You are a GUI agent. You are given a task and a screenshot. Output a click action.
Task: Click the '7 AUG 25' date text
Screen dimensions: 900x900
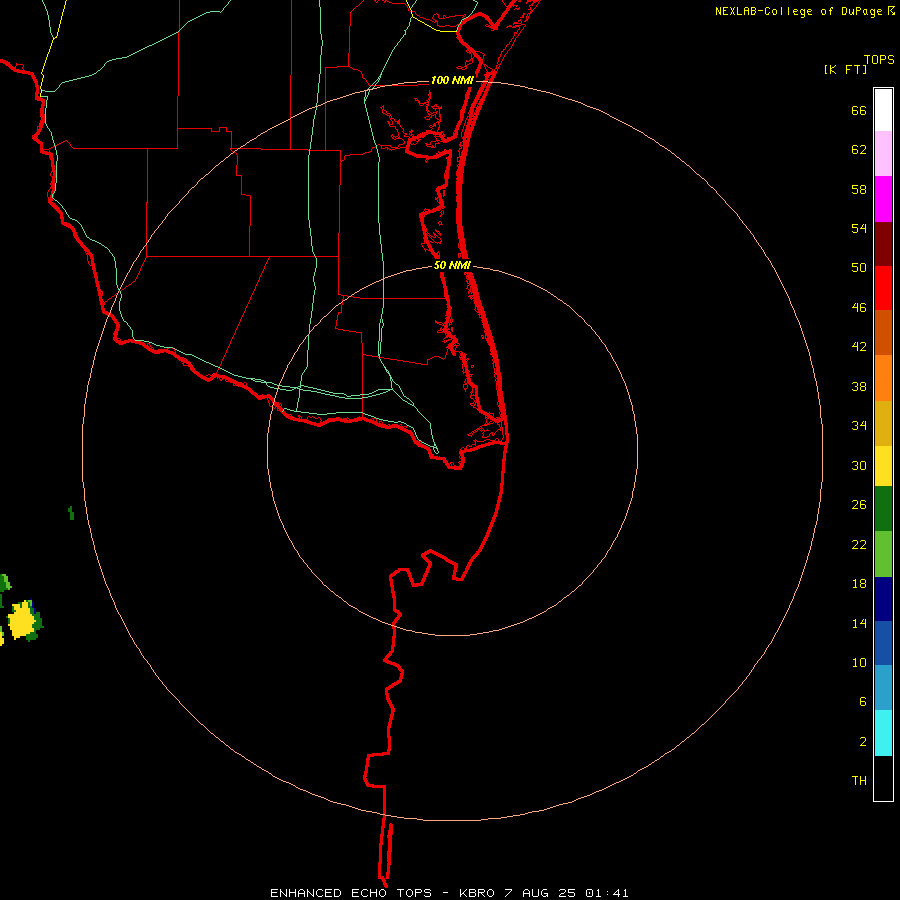pyautogui.click(x=540, y=893)
